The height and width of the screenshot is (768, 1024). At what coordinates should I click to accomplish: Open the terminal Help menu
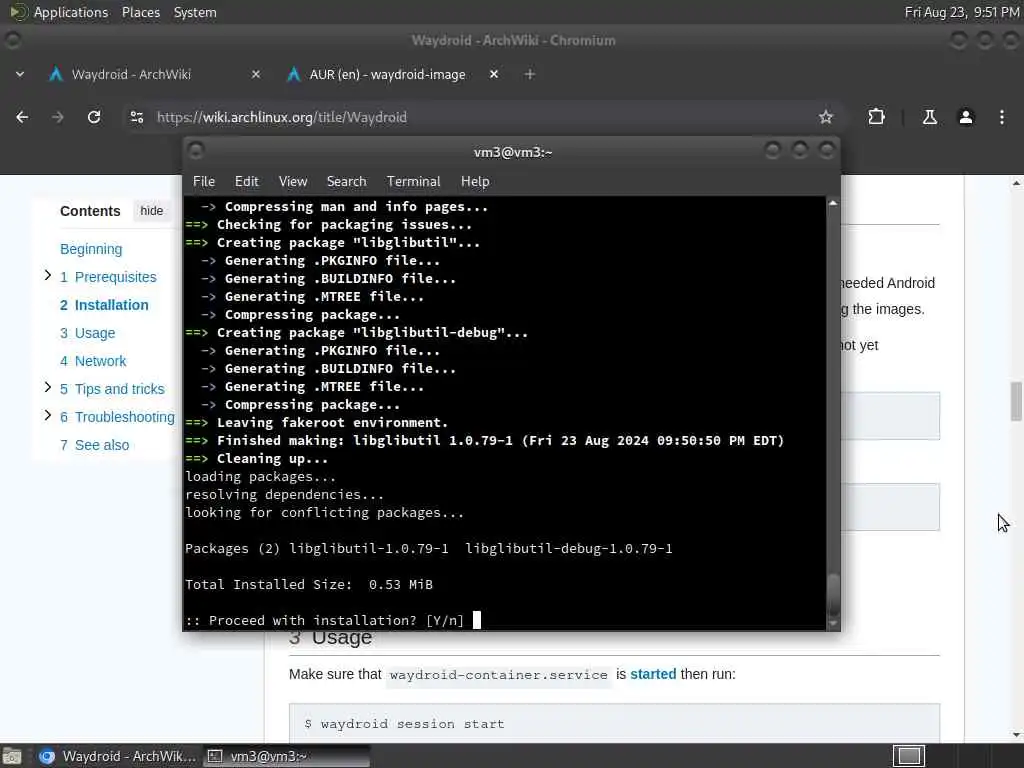click(475, 182)
